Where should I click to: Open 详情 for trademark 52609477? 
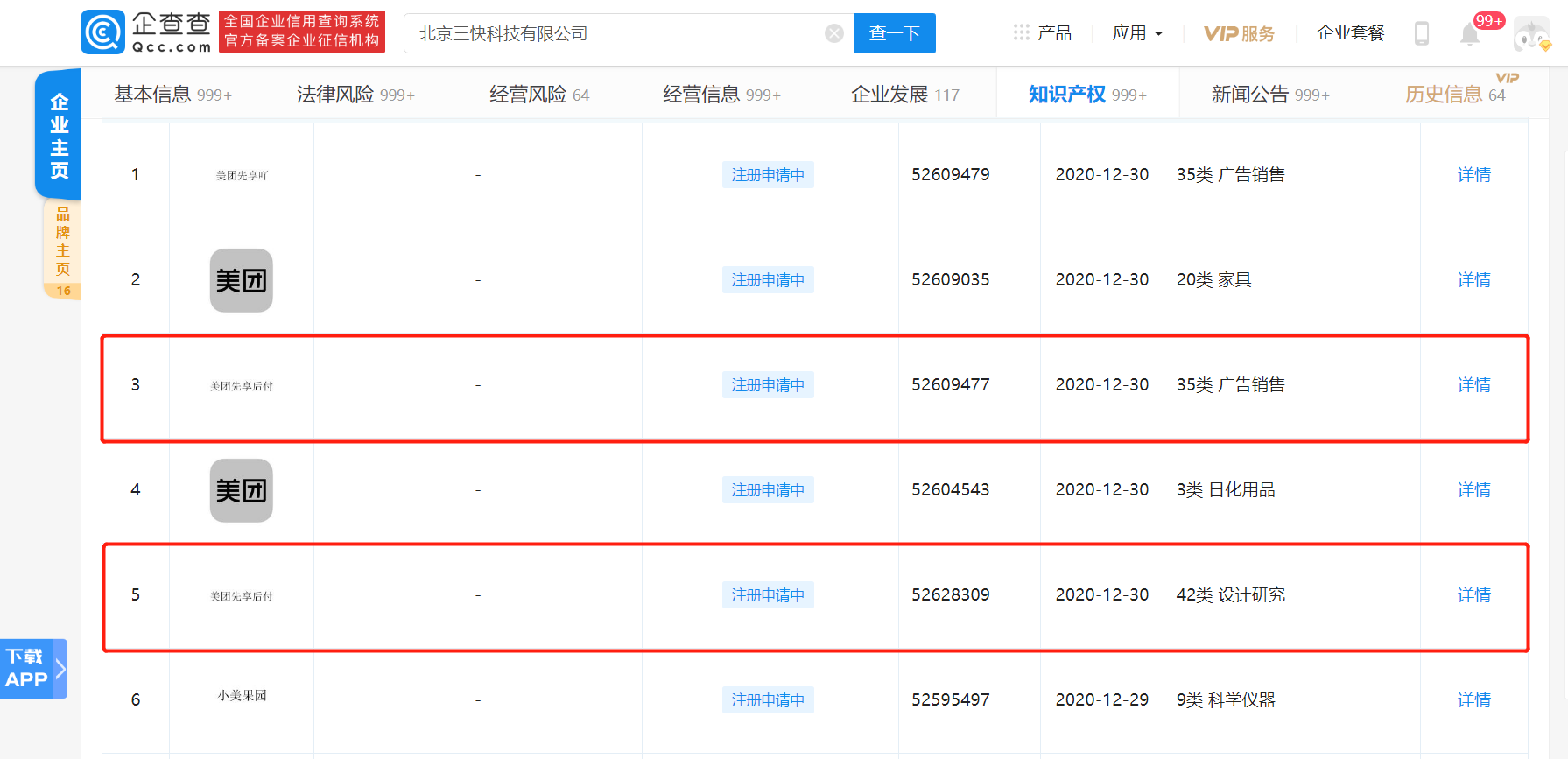[1474, 385]
